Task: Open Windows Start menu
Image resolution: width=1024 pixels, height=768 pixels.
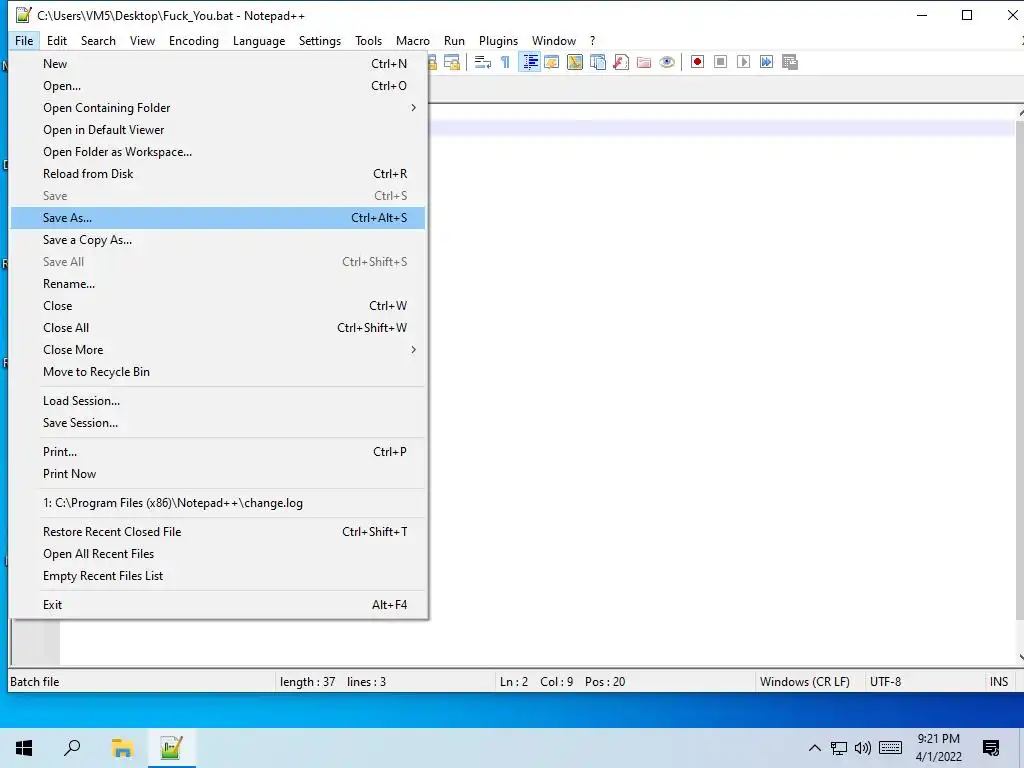Action: (x=24, y=748)
